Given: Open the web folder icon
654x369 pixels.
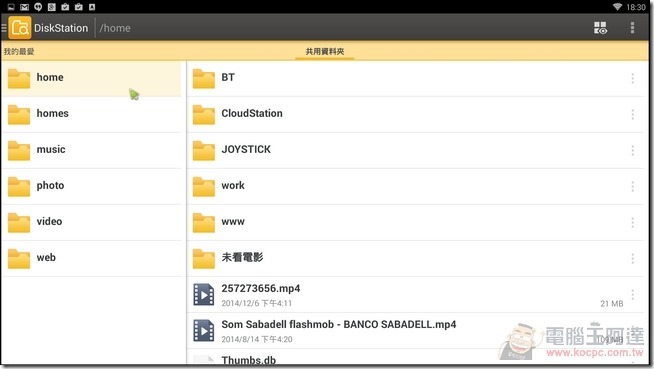Looking at the screenshot, I should click(19, 259).
